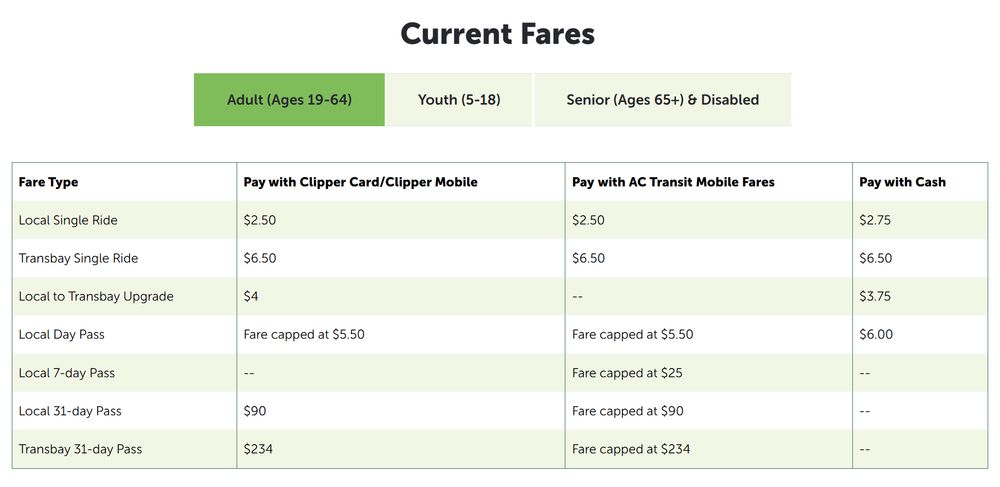Click the $234 Clipper pass price cell
The width and height of the screenshot is (1000, 487).
click(x=258, y=449)
